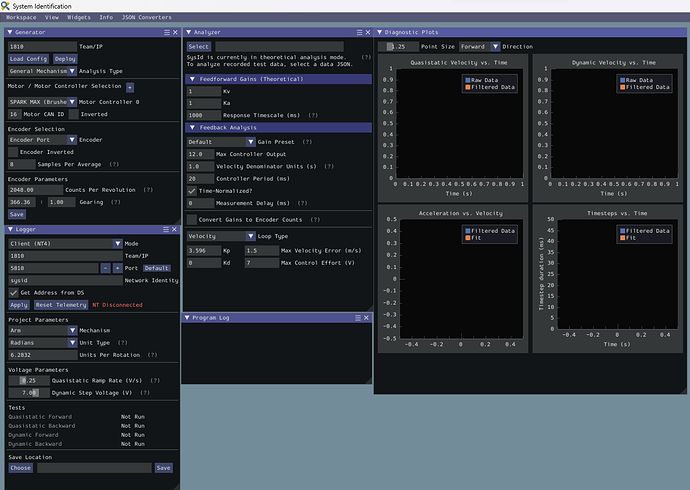The height and width of the screenshot is (490, 690).
Task: Click Select in the Analyzer panel
Action: (x=198, y=46)
